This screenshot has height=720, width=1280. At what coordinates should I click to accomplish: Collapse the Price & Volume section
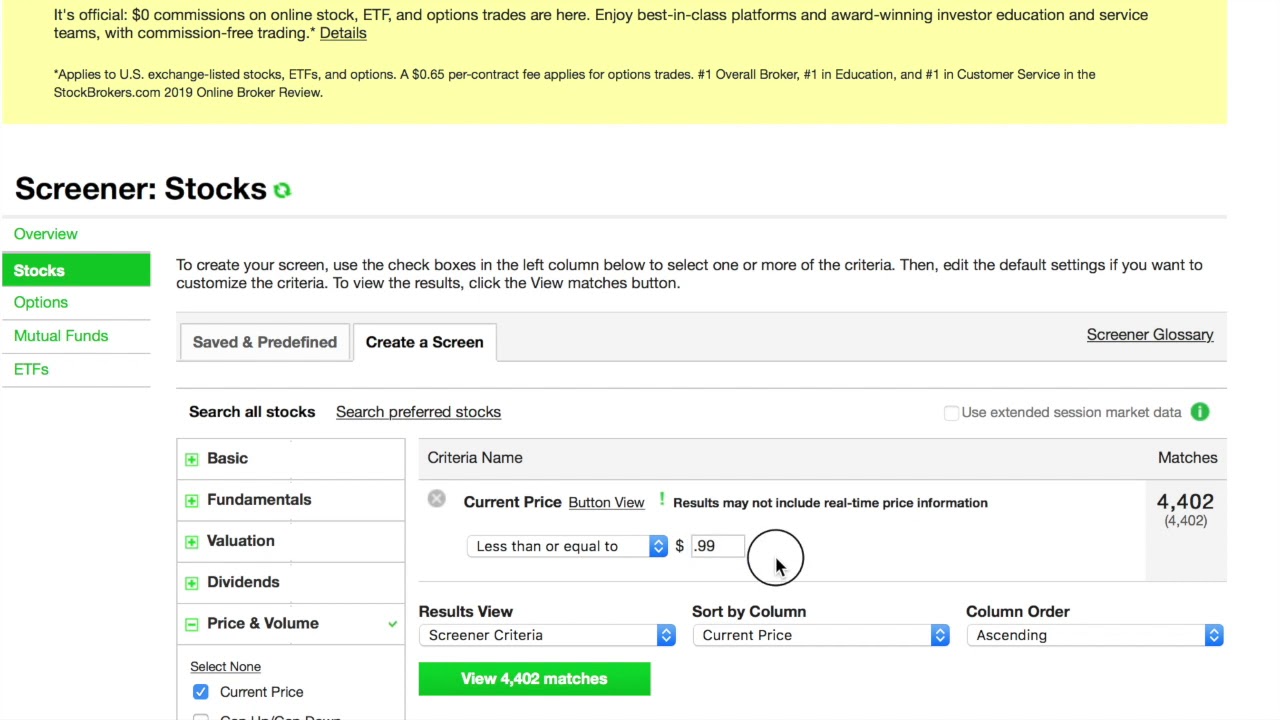pyautogui.click(x=192, y=624)
